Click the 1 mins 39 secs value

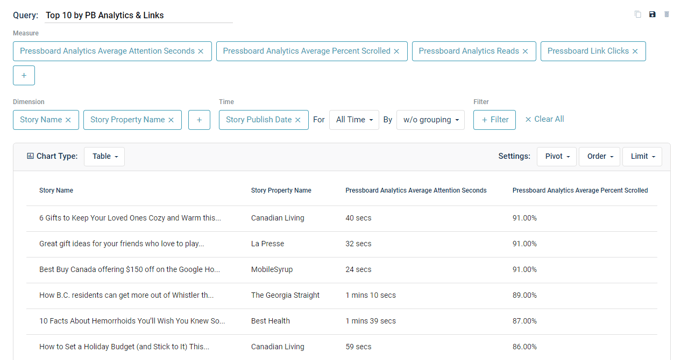point(370,321)
